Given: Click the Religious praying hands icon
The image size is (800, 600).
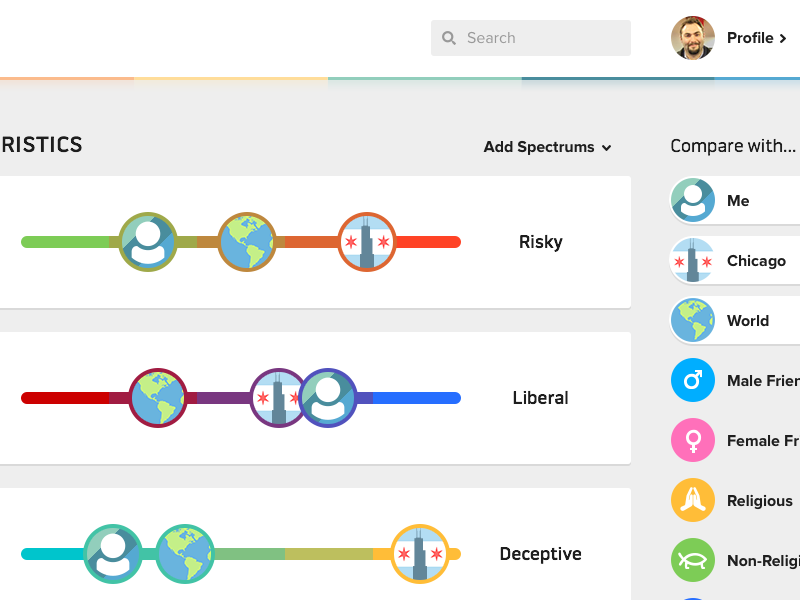Looking at the screenshot, I should pyautogui.click(x=693, y=500).
